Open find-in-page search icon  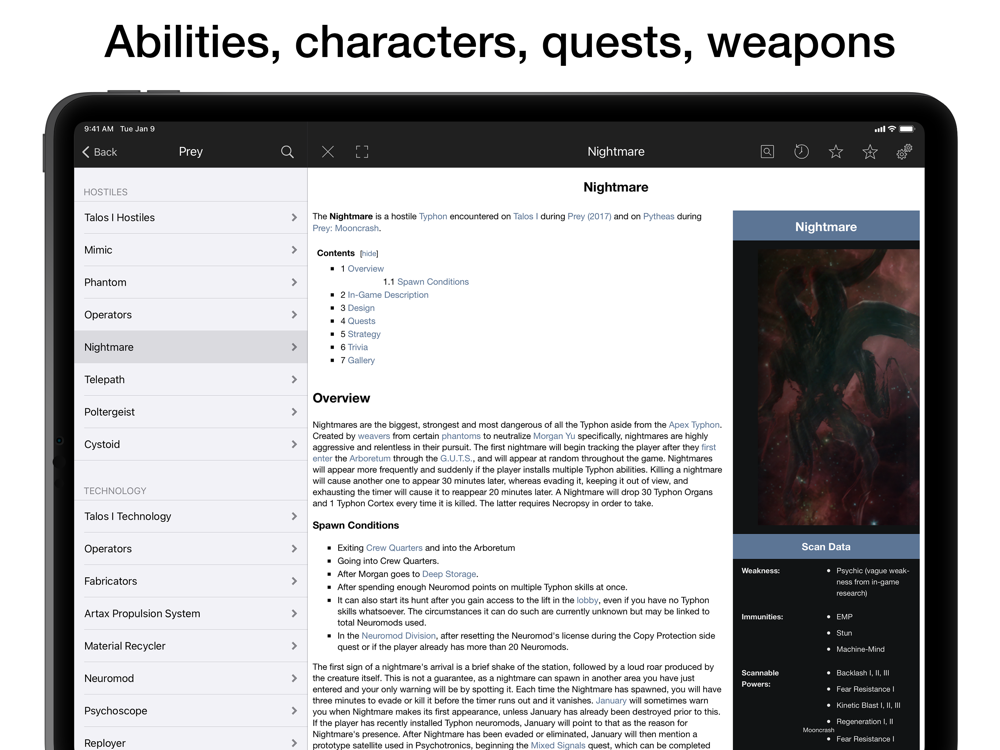pyautogui.click(x=767, y=152)
